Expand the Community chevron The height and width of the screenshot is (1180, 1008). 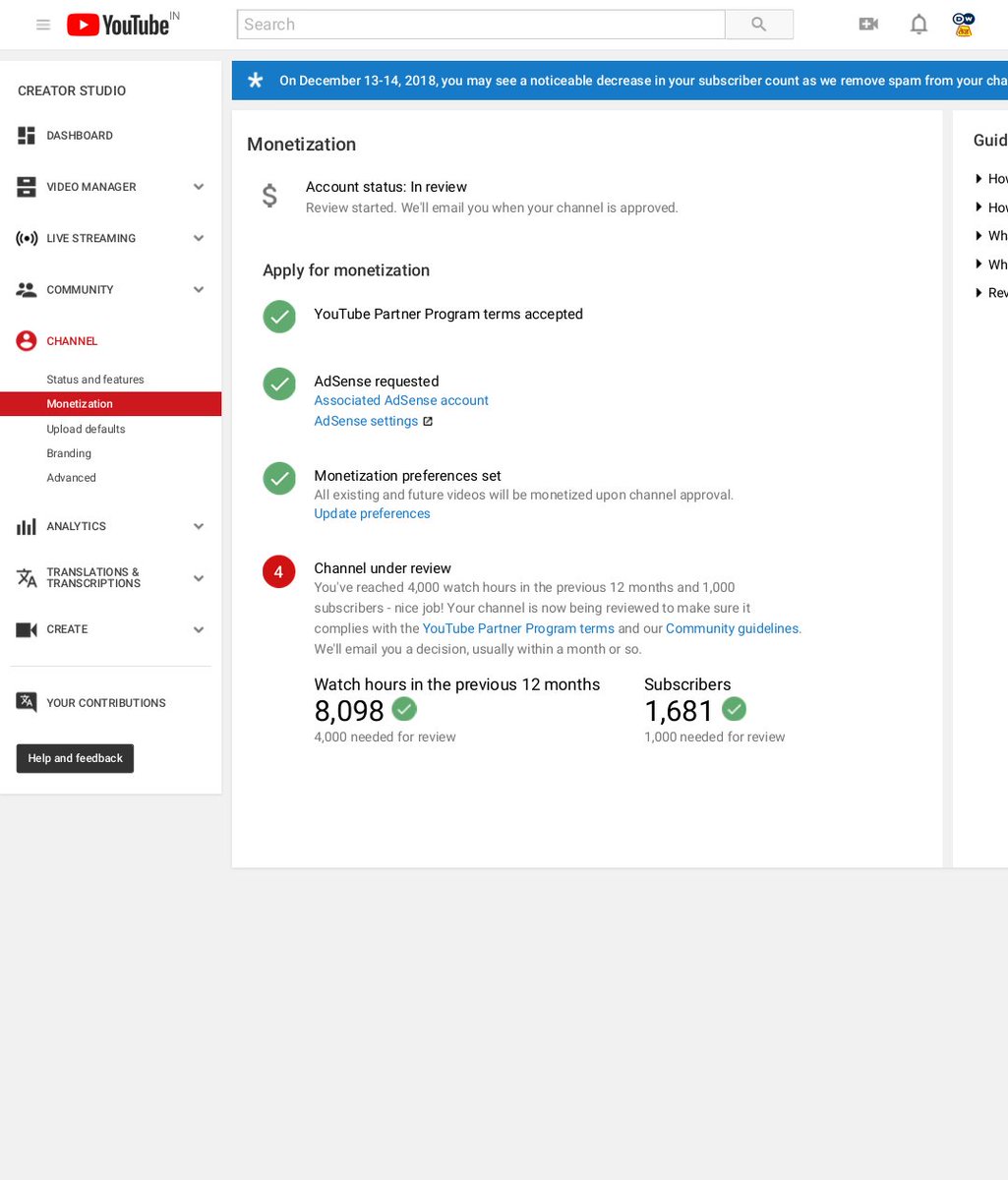click(x=199, y=290)
